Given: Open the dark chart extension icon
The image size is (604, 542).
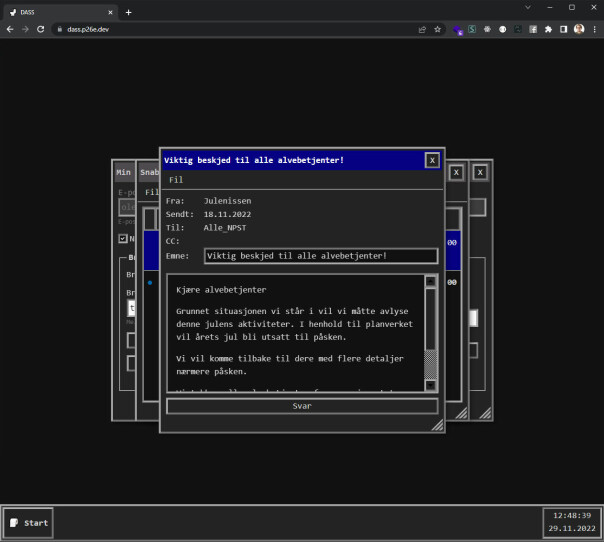Looking at the screenshot, I should click(518, 29).
